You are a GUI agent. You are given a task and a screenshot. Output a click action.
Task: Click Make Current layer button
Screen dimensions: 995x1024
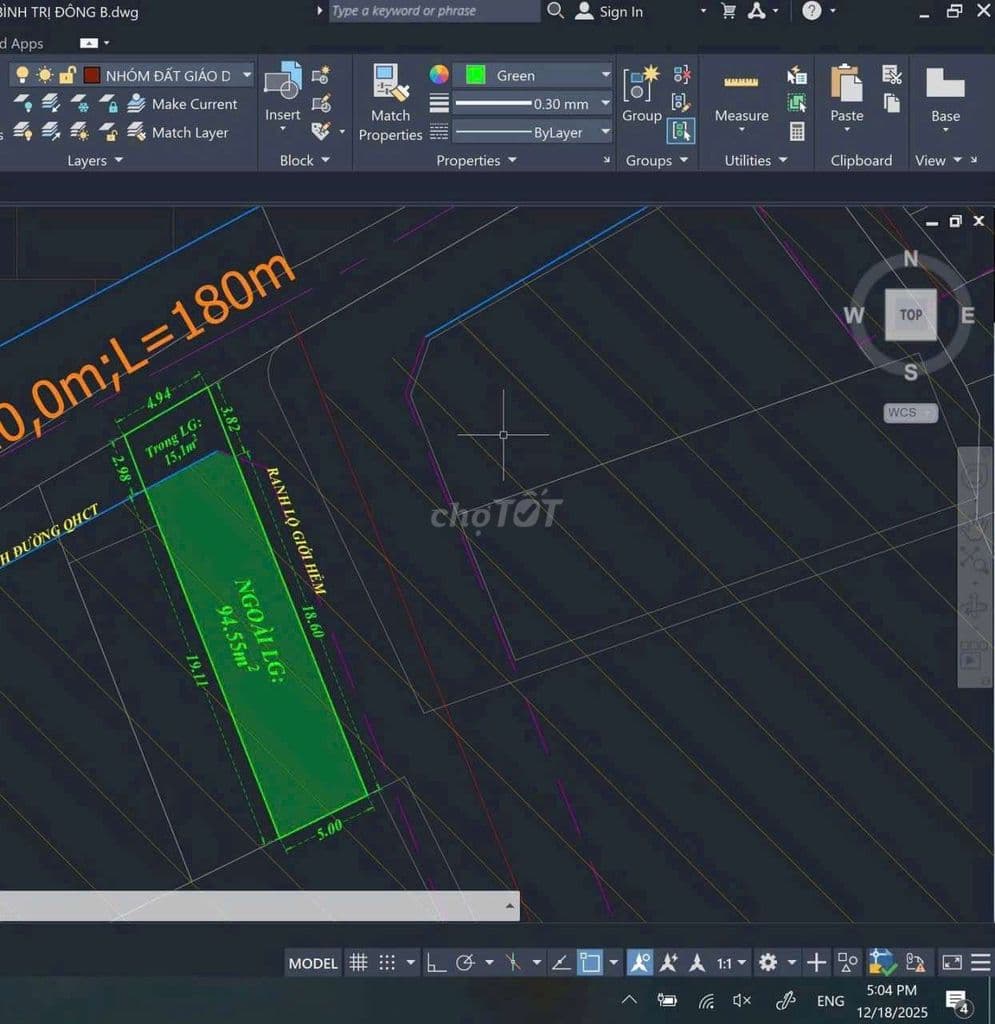click(x=194, y=104)
